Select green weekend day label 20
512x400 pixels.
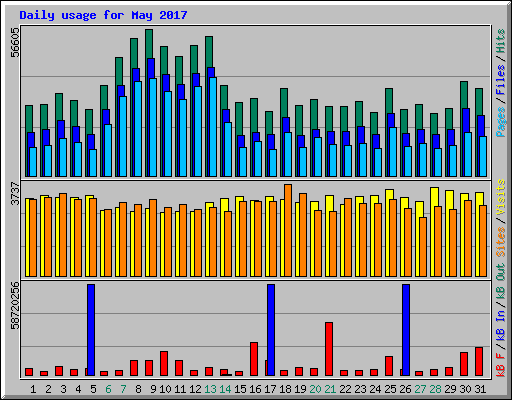[x=315, y=389]
